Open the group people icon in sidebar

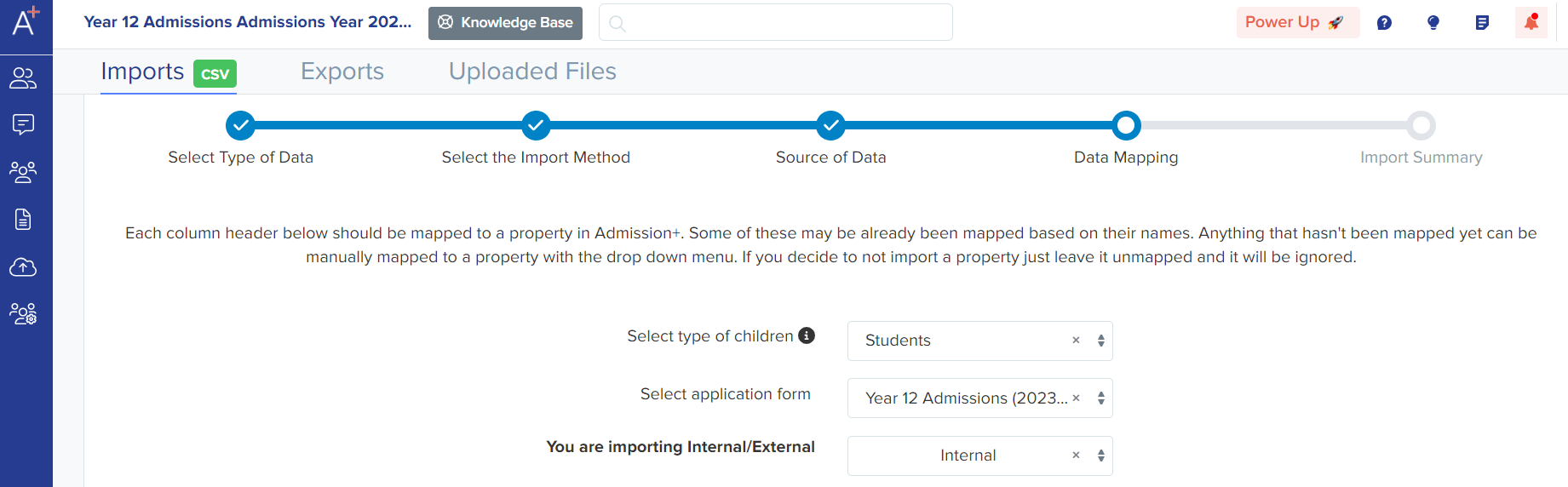click(23, 172)
